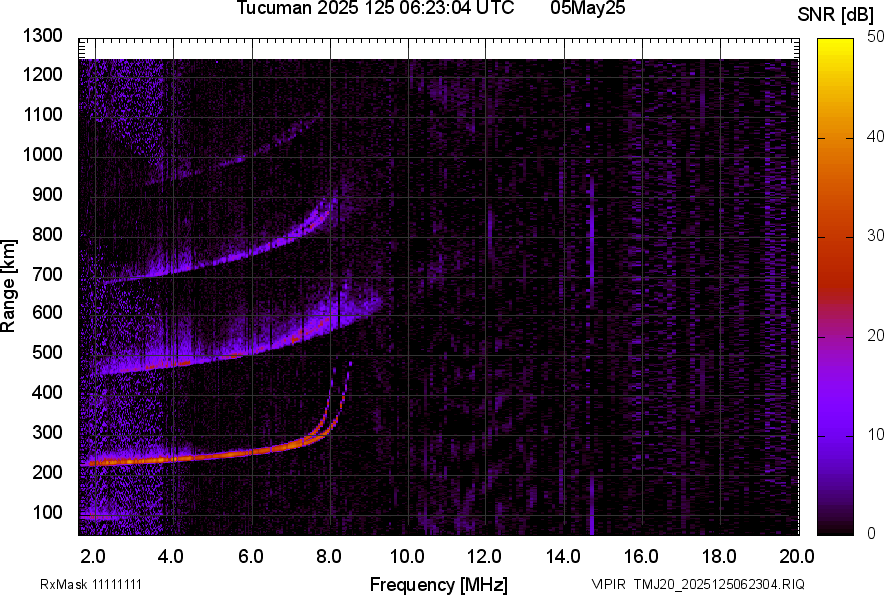Click the colorbar tick value '20'
This screenshot has width=884, height=595.
tap(876, 335)
